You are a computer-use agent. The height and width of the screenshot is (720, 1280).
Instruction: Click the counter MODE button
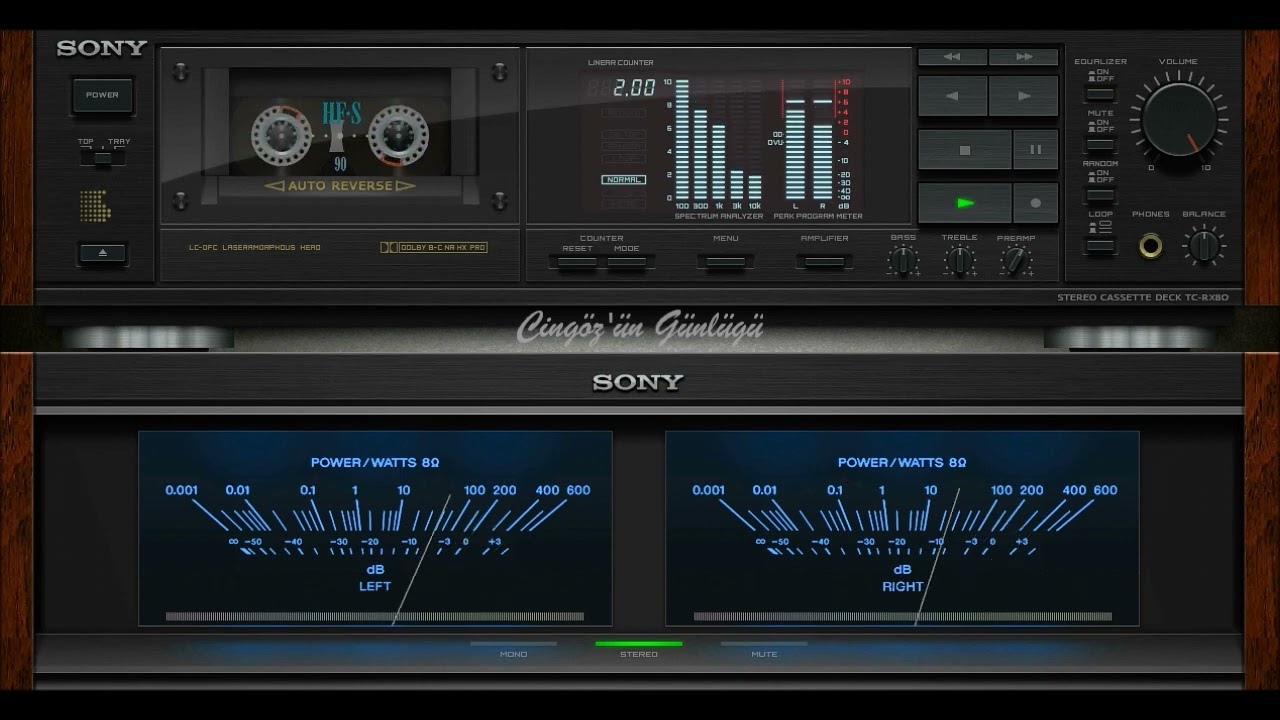coord(627,262)
